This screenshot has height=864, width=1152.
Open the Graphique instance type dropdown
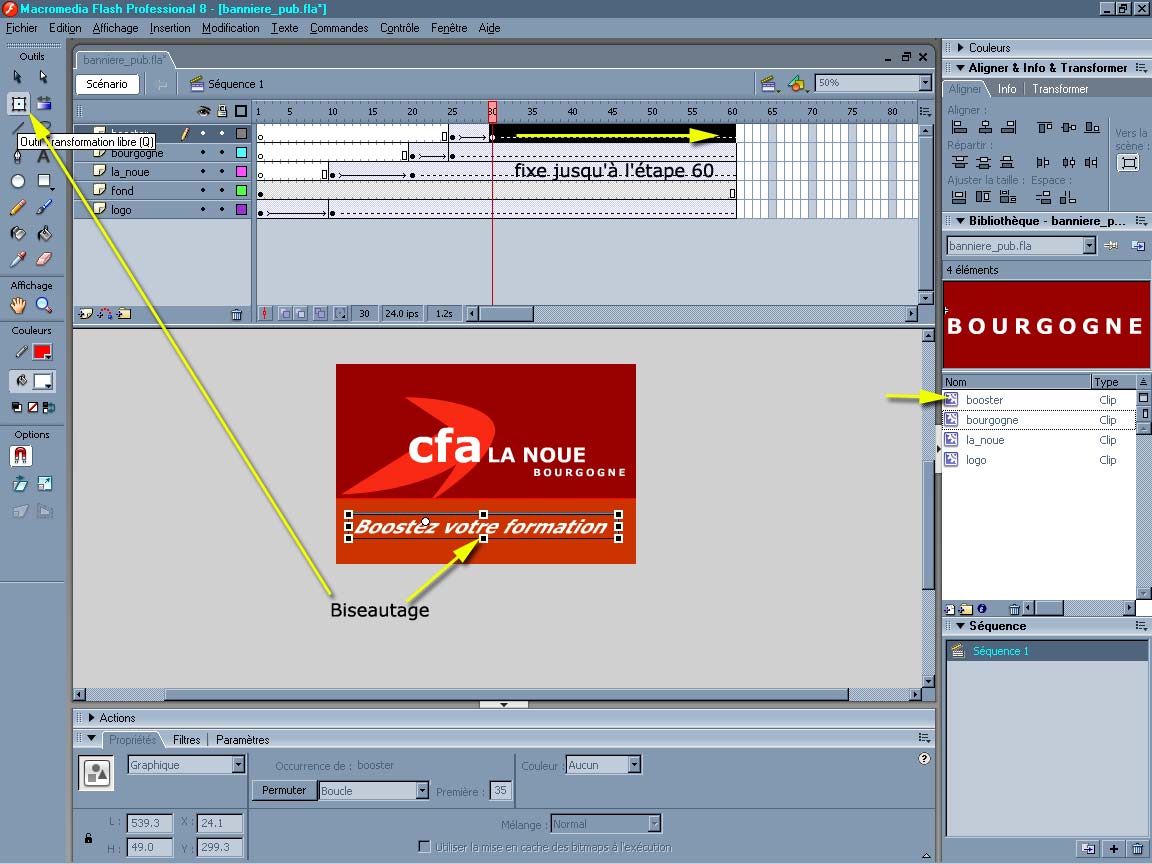click(238, 765)
